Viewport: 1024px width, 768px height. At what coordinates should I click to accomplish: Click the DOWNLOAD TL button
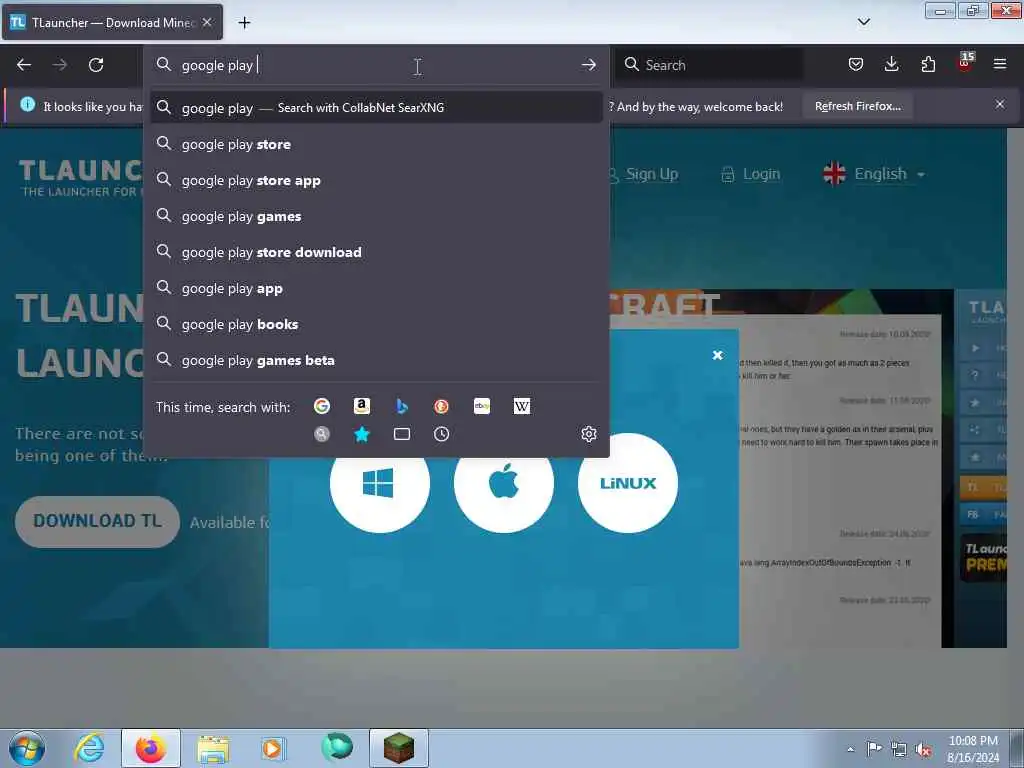coord(97,521)
